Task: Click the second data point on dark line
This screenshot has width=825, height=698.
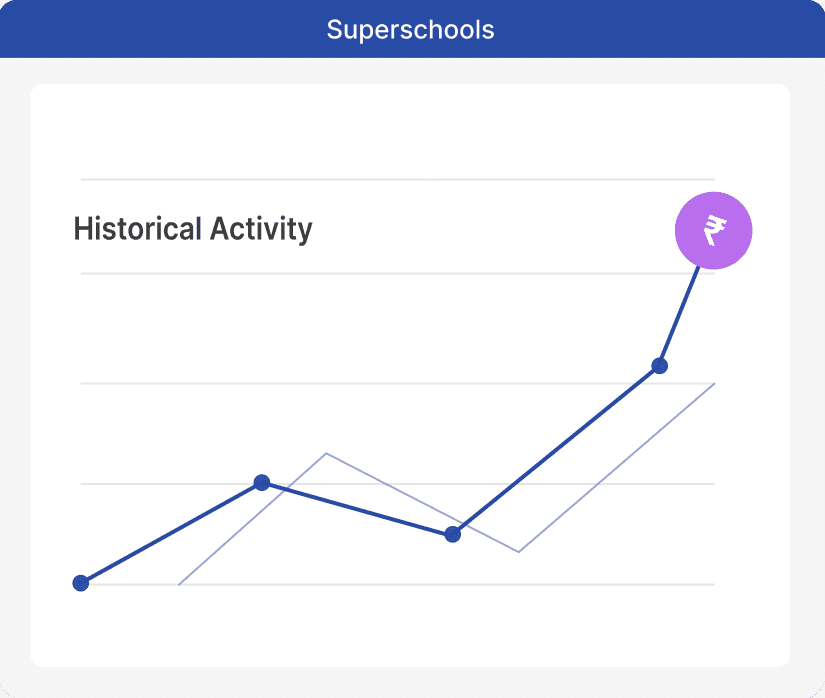Action: point(262,483)
